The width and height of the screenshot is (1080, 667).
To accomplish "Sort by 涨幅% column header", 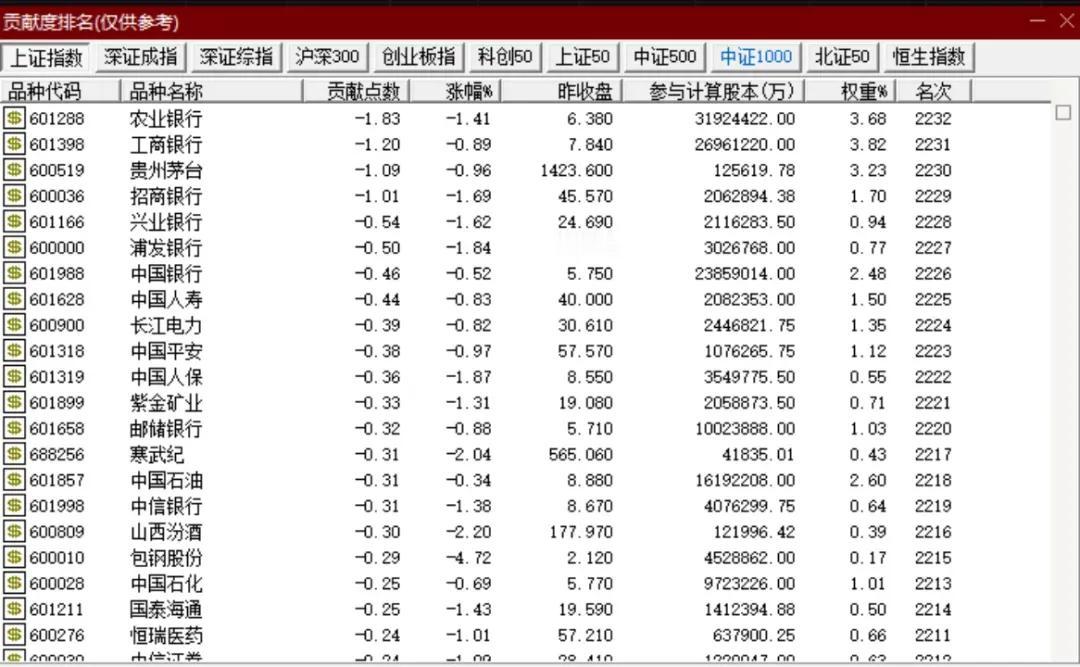I will tap(456, 91).
